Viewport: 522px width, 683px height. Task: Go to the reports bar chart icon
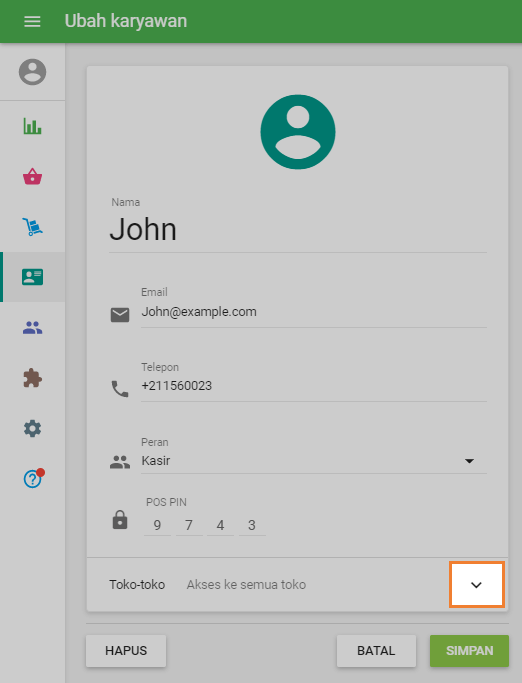click(32, 126)
